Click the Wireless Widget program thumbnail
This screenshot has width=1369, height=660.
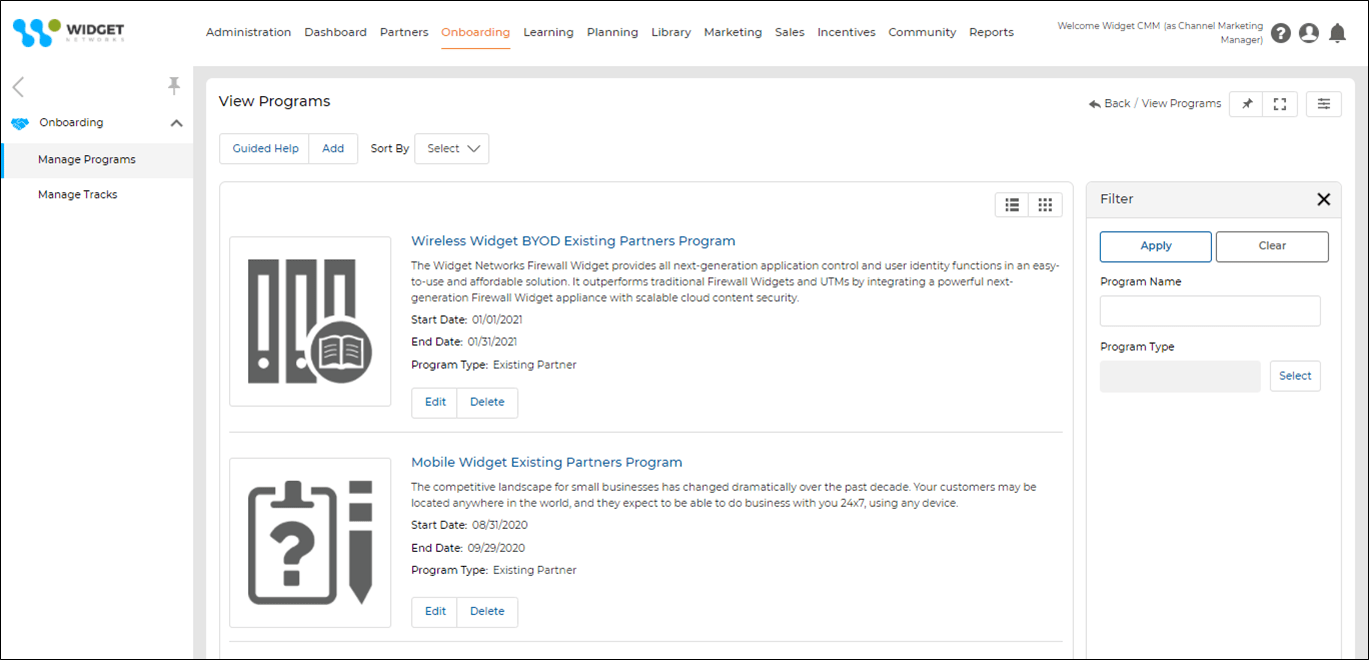[310, 321]
